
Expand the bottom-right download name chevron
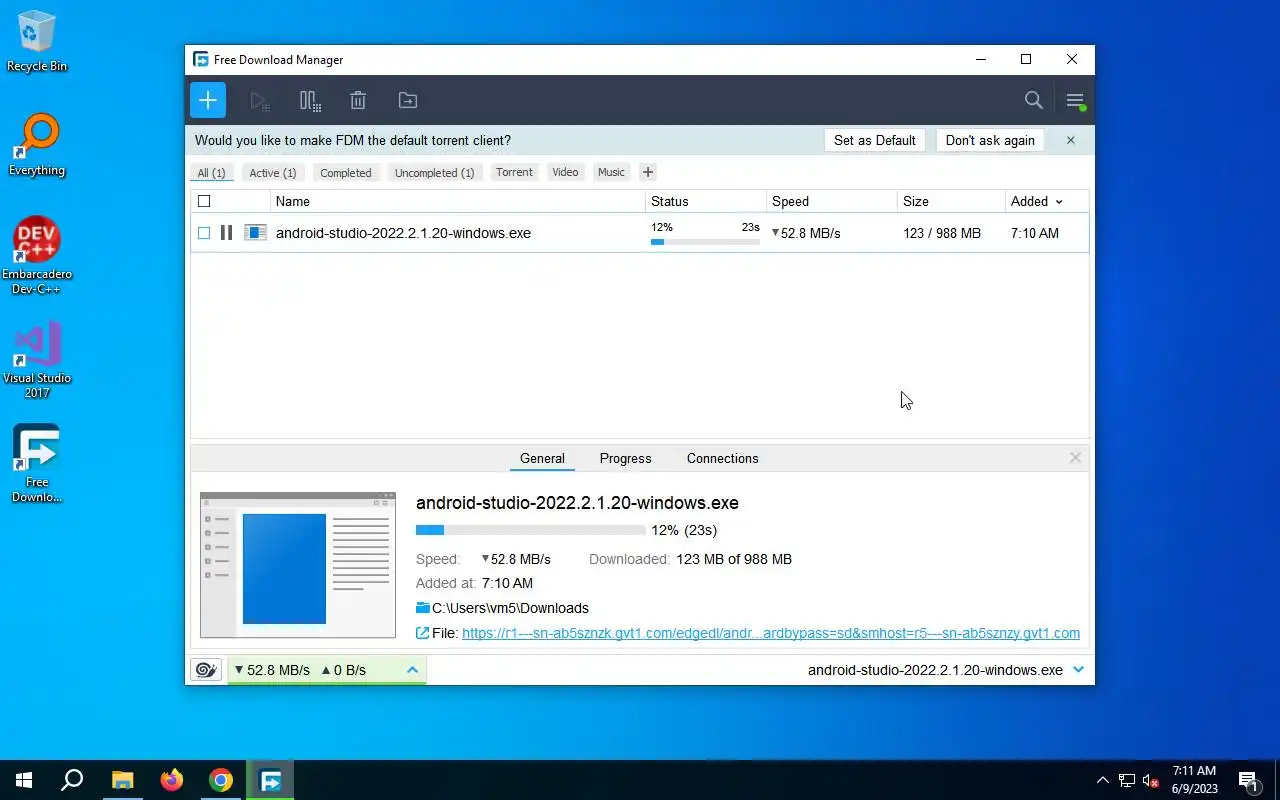(x=1078, y=670)
